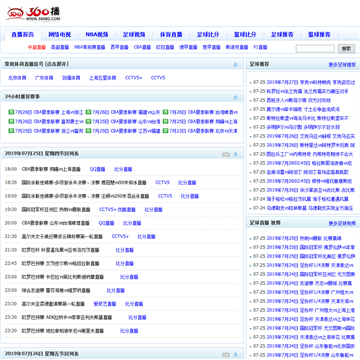Screen dimensions: 360x360
Task: Open 比分直播 in the 18:35 row
Action: click(x=187, y=183)
